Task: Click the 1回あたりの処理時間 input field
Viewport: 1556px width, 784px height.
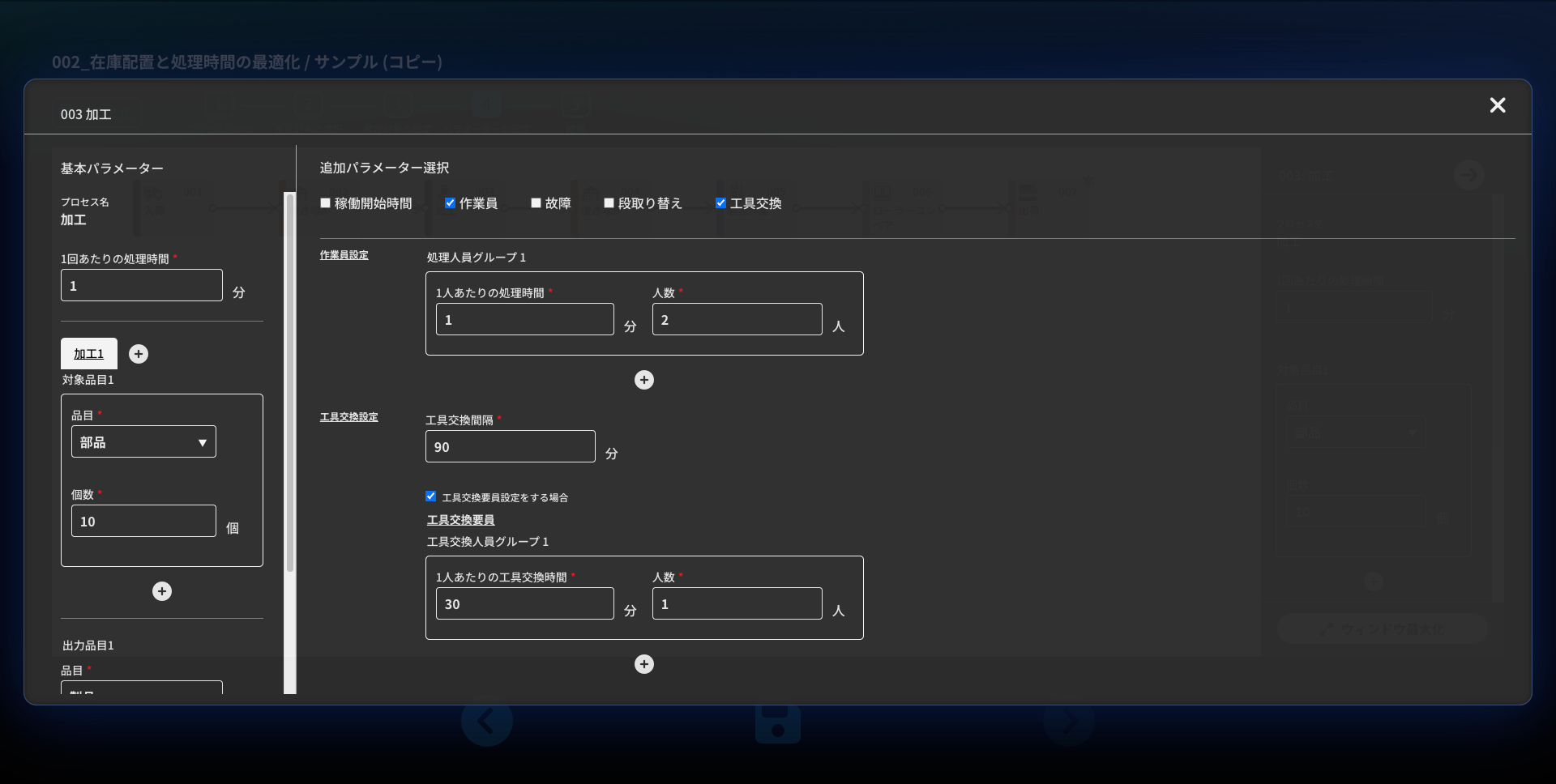Action: pos(142,286)
